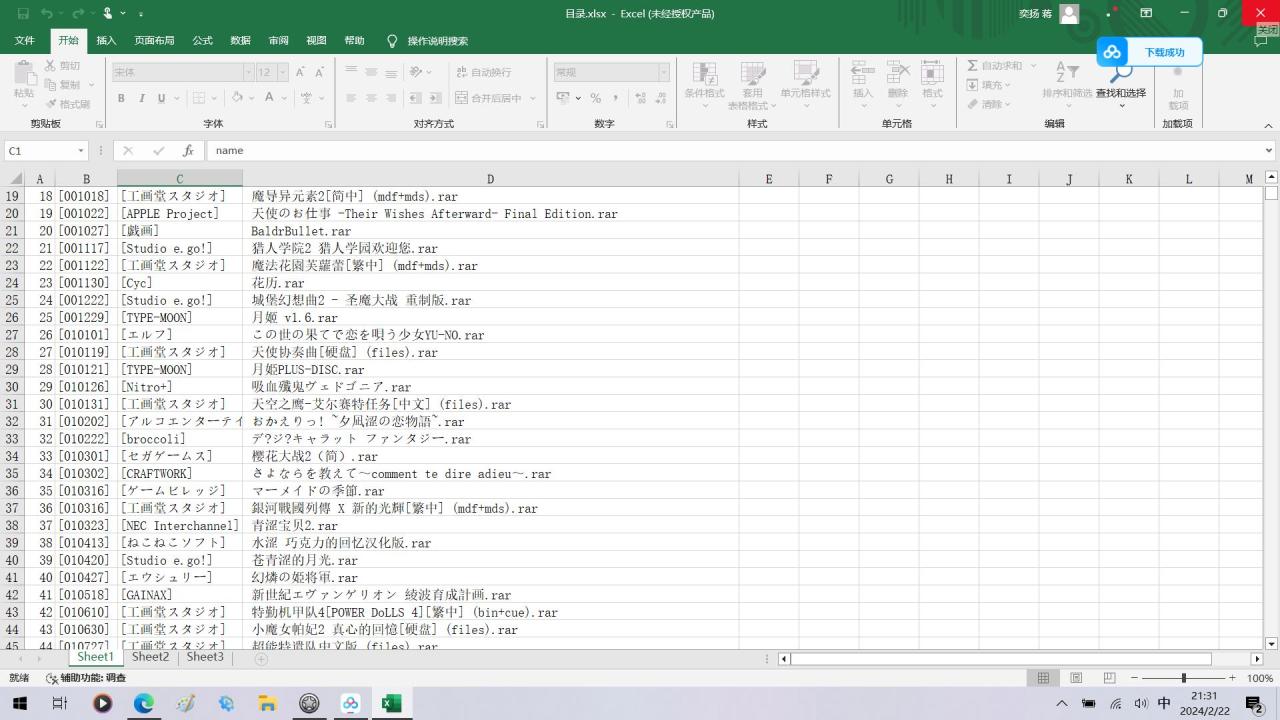The width and height of the screenshot is (1280, 720).
Task: Click the Delete cells (删除) icon
Action: tap(898, 73)
